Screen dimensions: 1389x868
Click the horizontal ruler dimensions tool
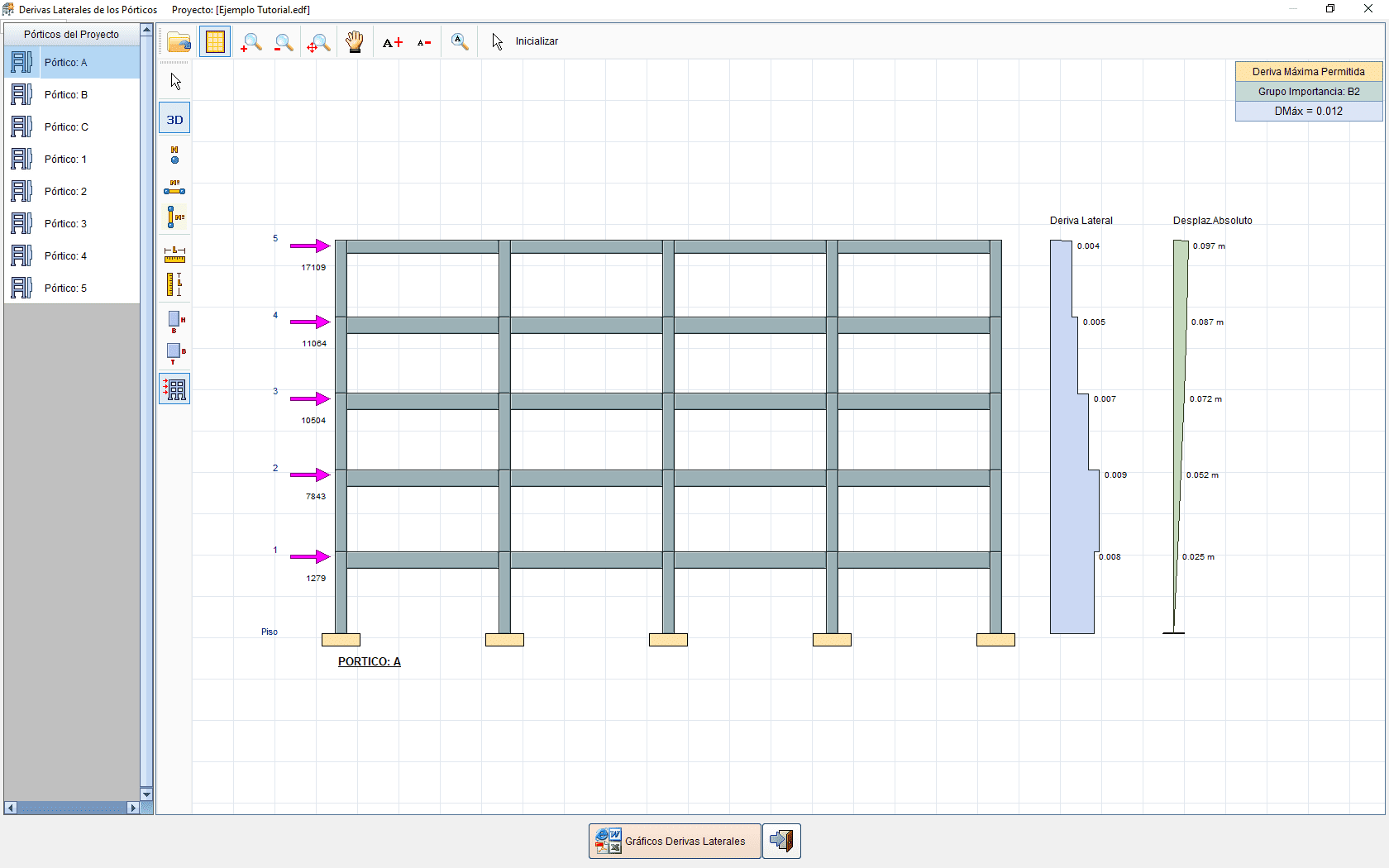tap(174, 254)
